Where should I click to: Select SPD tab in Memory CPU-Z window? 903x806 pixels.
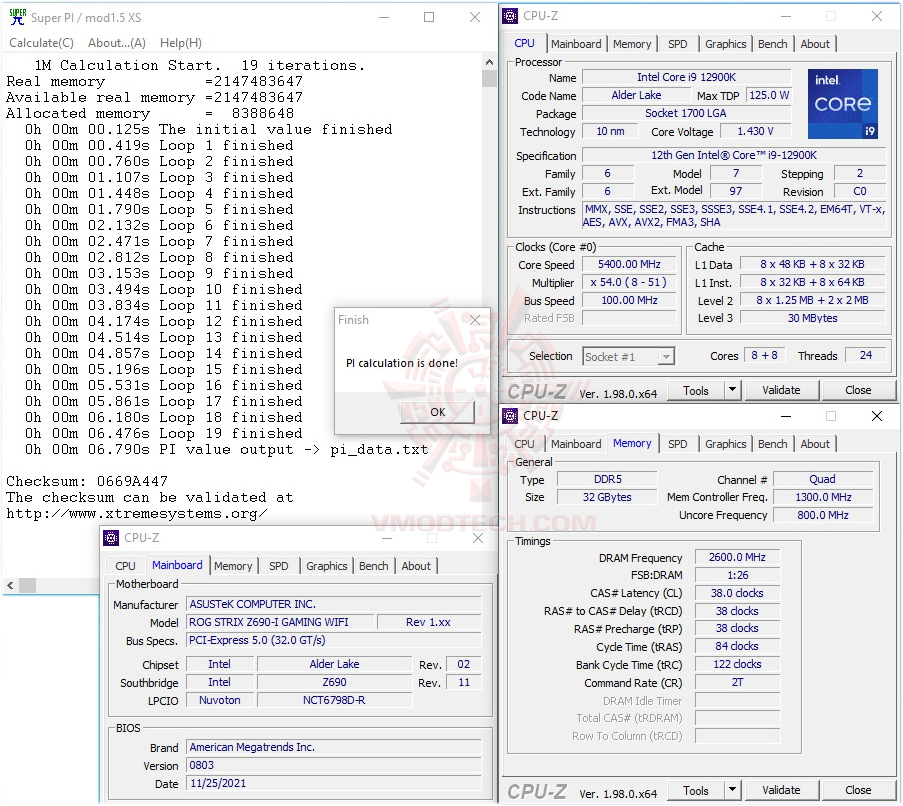[678, 444]
